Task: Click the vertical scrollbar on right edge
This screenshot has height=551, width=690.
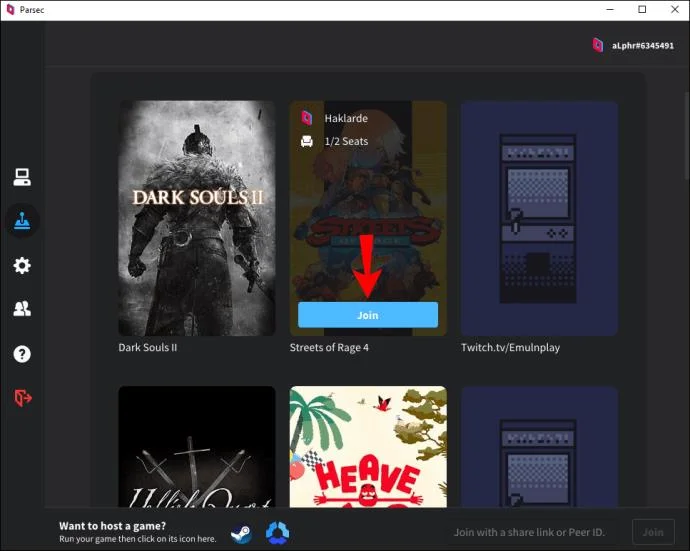Action: point(687,136)
